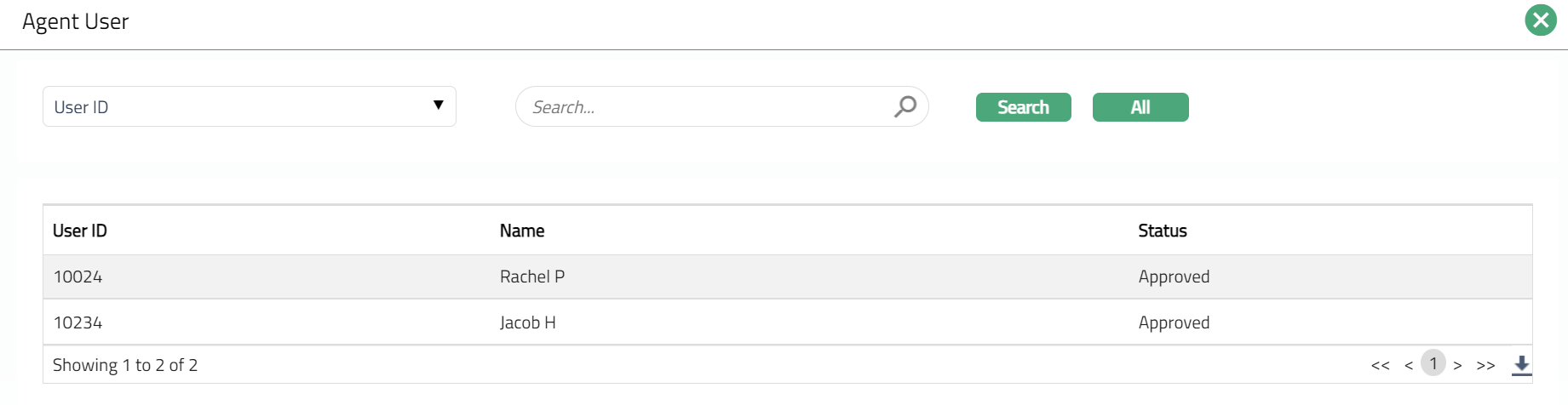Jump to the last page of results

pos(1485,365)
